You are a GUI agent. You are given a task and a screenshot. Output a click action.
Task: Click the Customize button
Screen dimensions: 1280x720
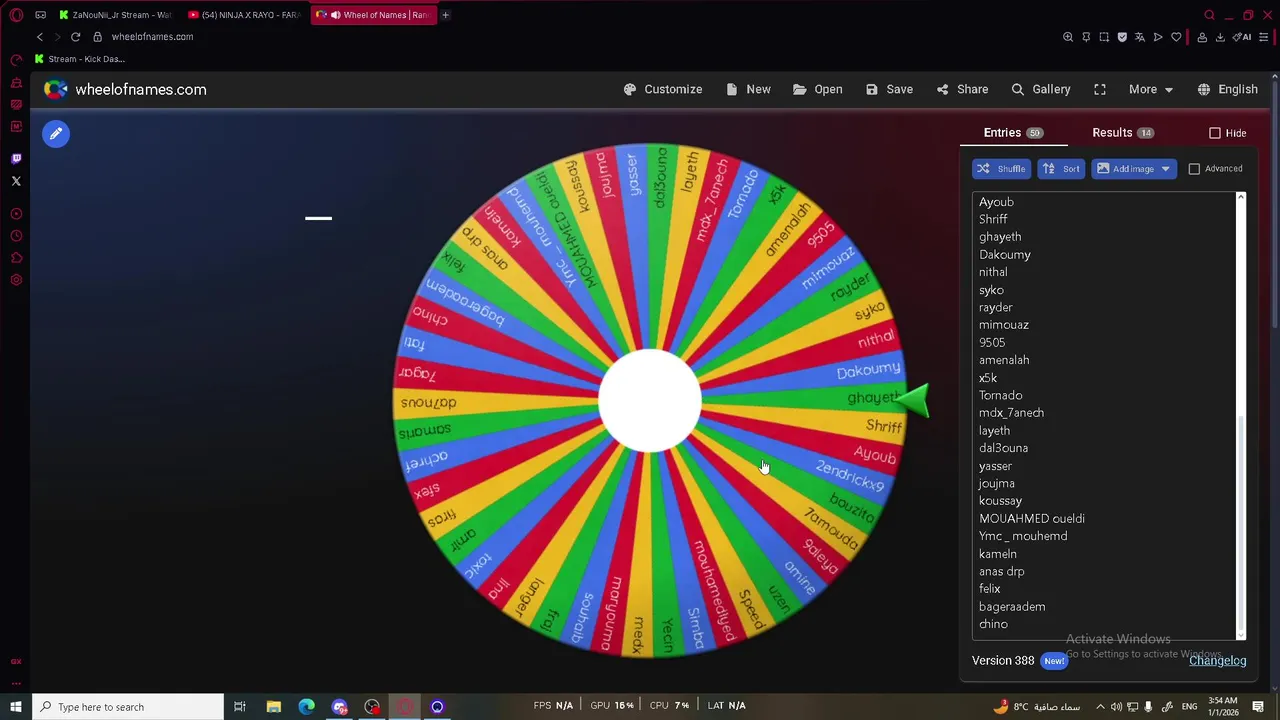click(663, 89)
